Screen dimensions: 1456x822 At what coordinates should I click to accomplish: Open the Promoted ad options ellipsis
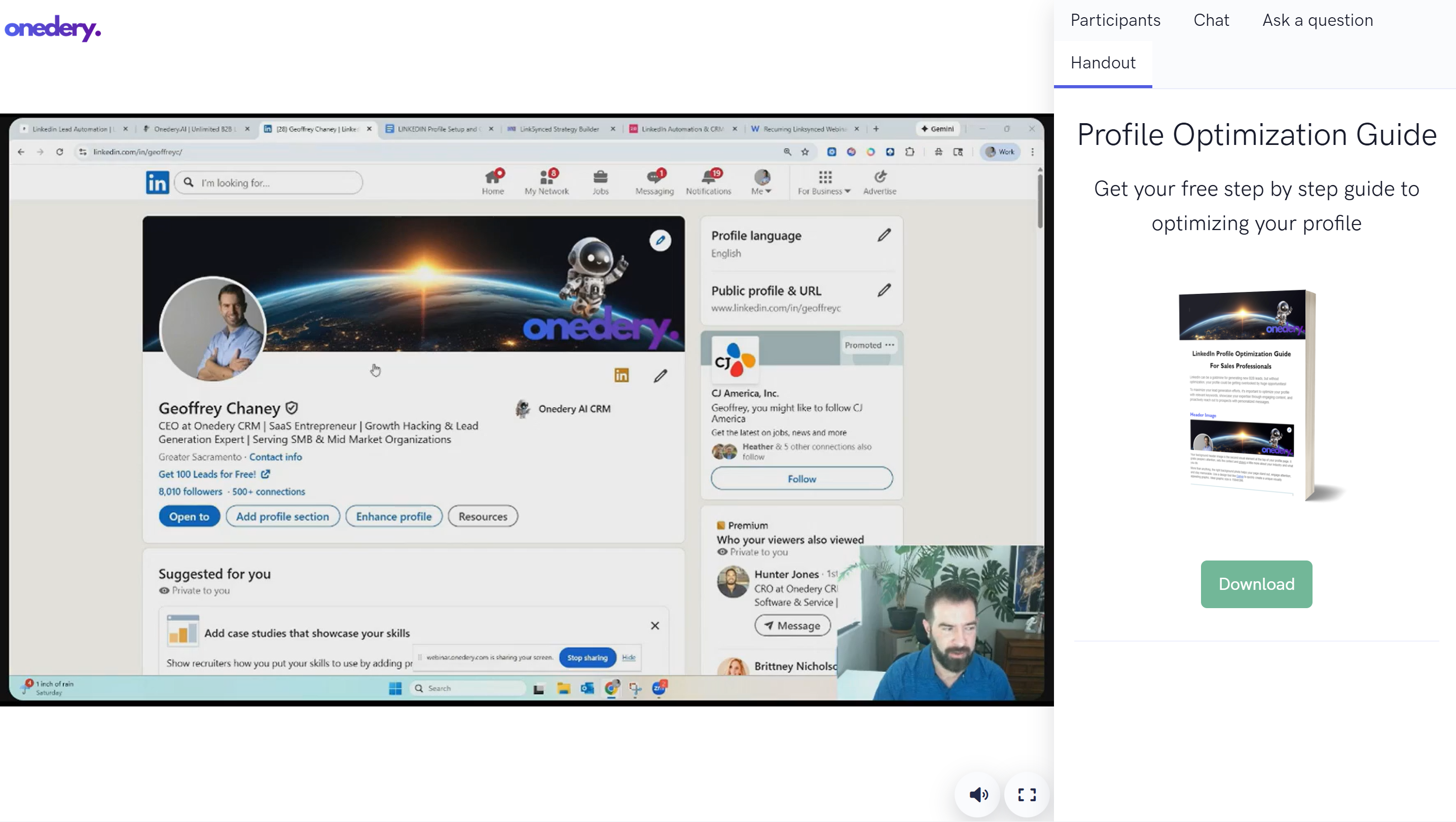(890, 345)
